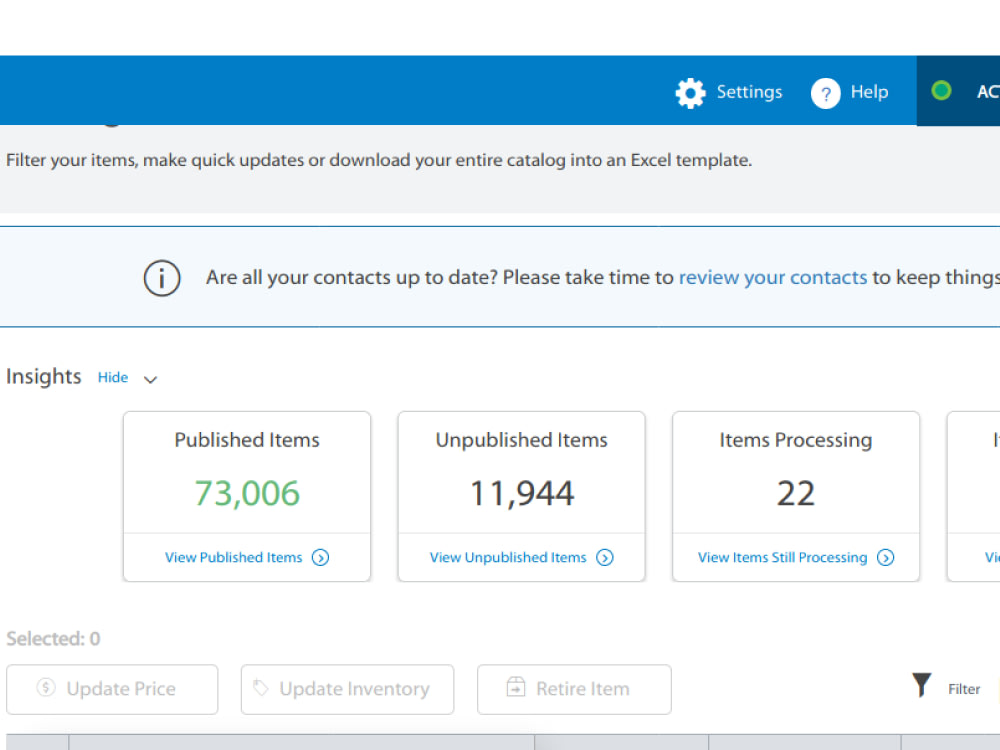
Task: Open the Settings gear icon
Action: coord(690,92)
